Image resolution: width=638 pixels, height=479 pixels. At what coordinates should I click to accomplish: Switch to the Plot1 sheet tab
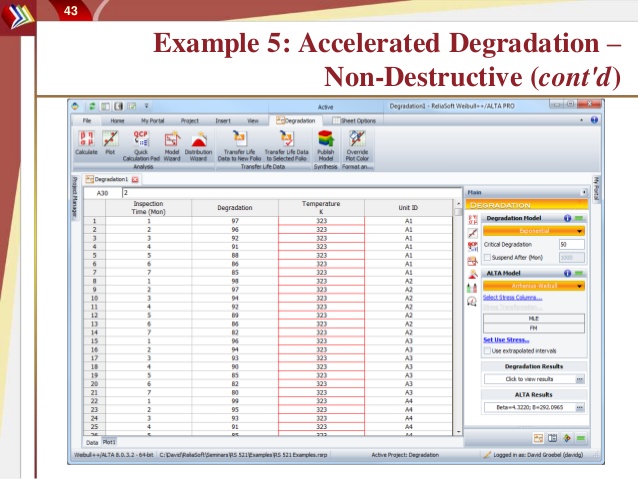tap(109, 441)
